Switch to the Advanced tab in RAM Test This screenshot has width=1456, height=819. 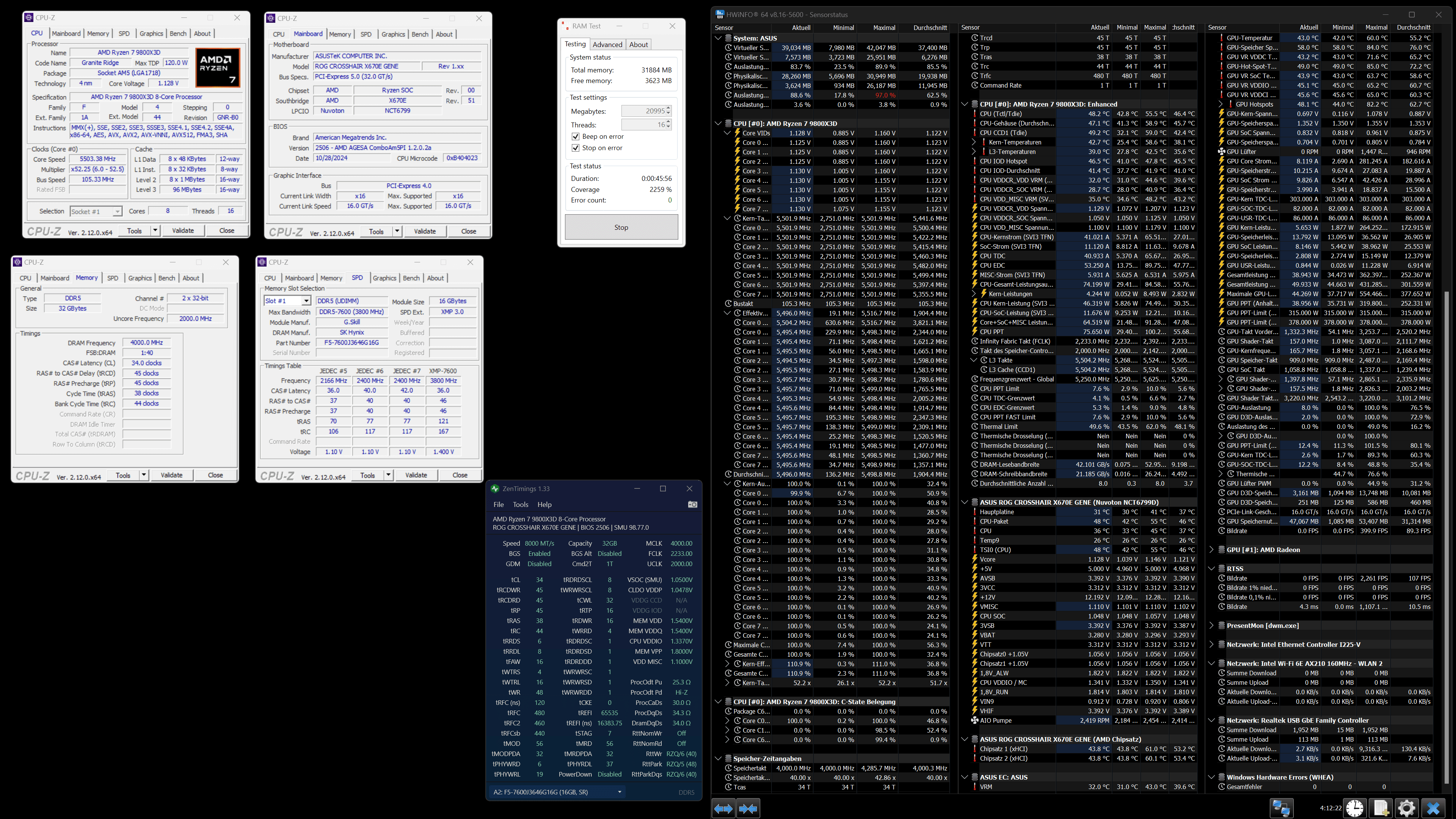click(x=607, y=45)
